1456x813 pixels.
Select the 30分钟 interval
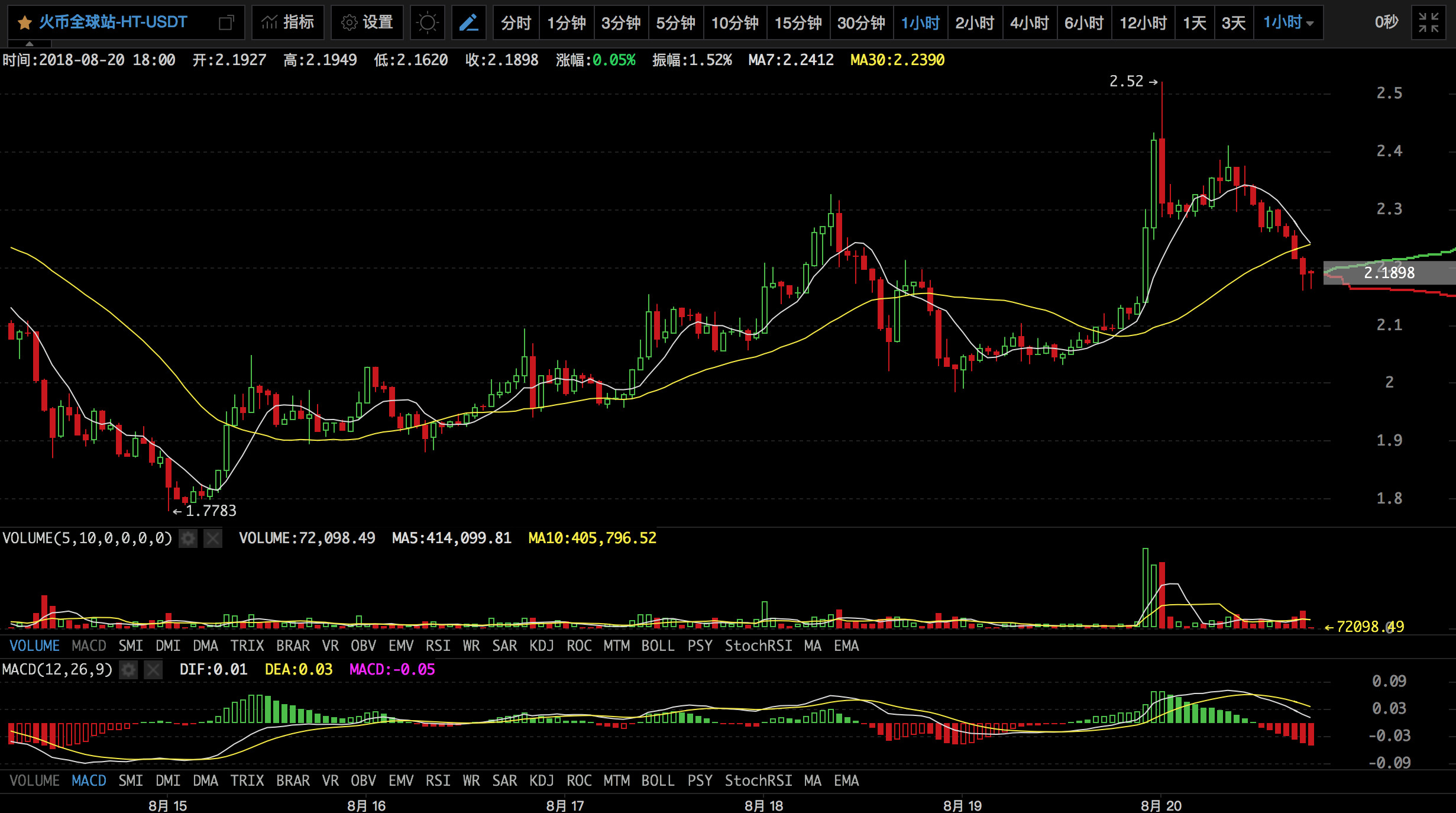pyautogui.click(x=862, y=23)
